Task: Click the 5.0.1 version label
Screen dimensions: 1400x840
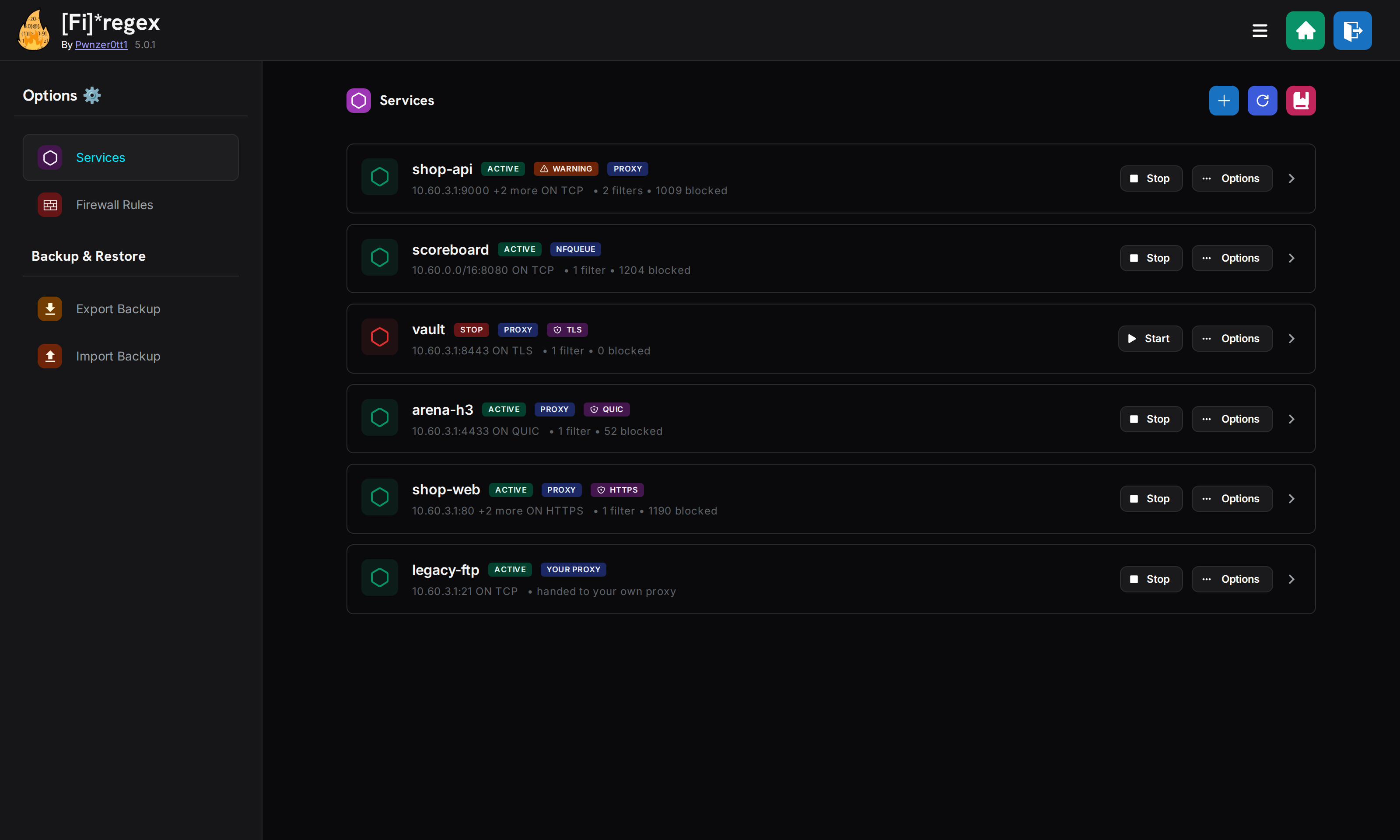Action: tap(145, 45)
